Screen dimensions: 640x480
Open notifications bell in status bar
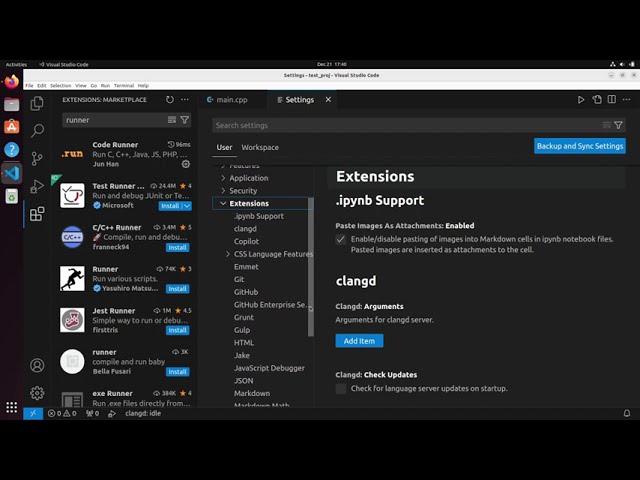pyautogui.click(x=627, y=413)
